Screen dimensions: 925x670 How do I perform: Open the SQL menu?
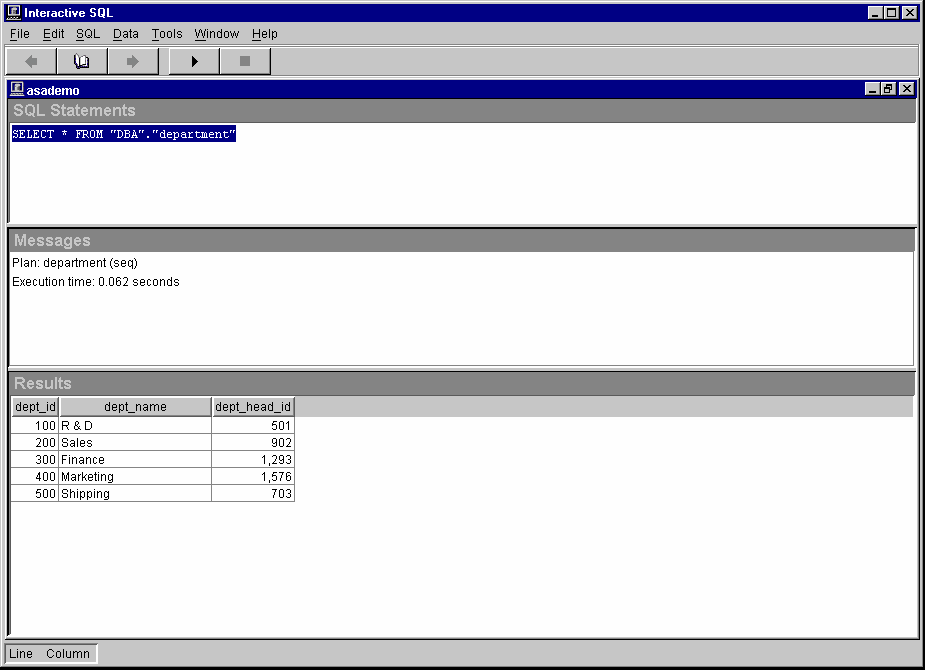click(x=88, y=34)
